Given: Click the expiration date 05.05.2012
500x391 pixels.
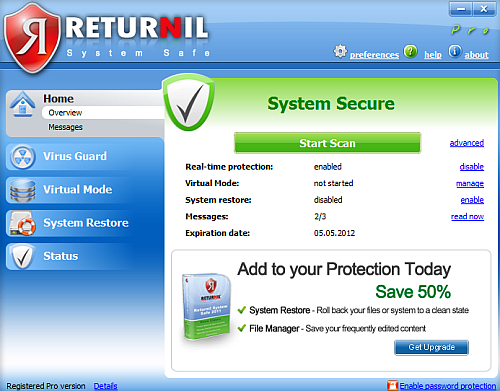Looking at the screenshot, I should (x=334, y=233).
